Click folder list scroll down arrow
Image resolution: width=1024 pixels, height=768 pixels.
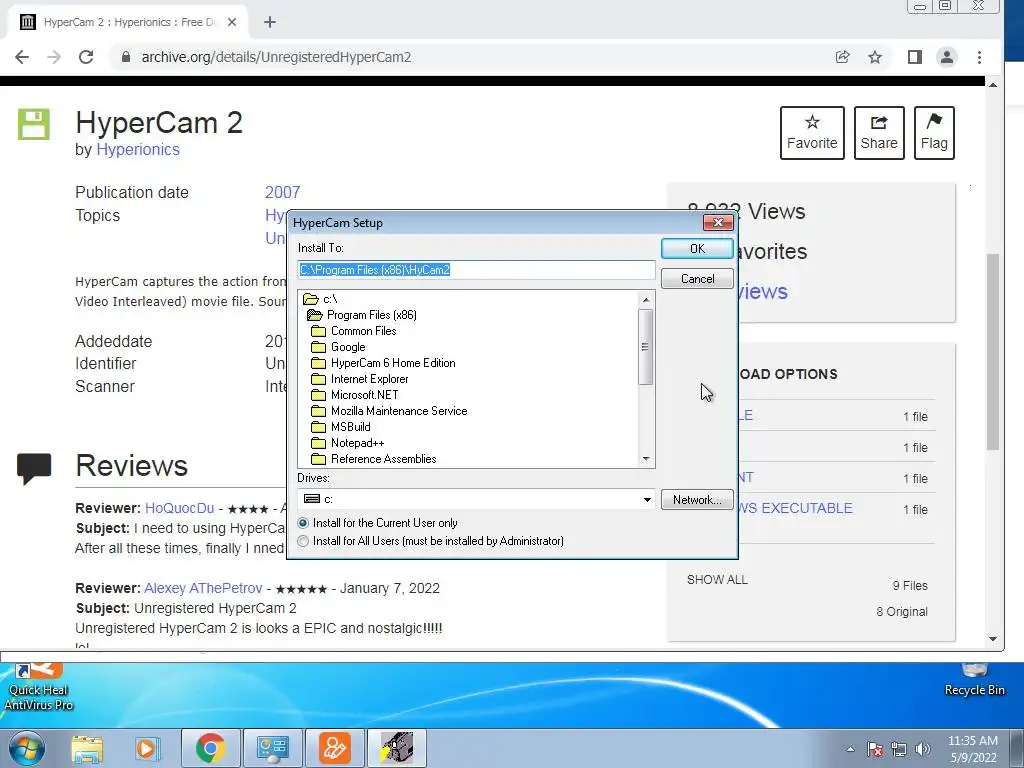coord(646,459)
